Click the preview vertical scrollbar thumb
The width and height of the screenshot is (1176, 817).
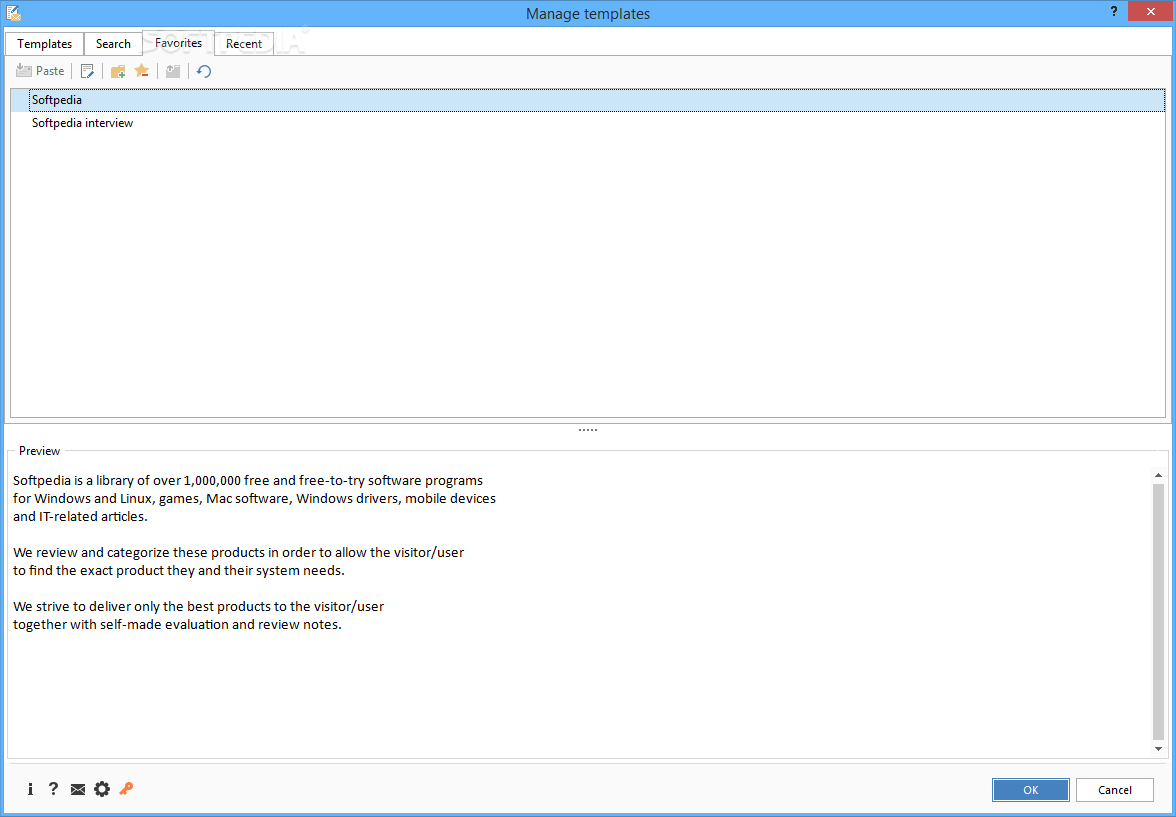(1158, 611)
